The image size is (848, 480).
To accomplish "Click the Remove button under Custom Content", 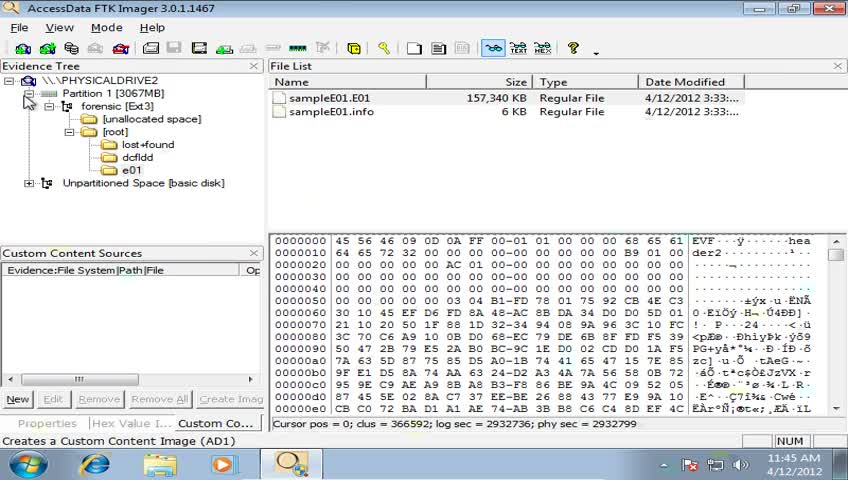I will point(99,399).
